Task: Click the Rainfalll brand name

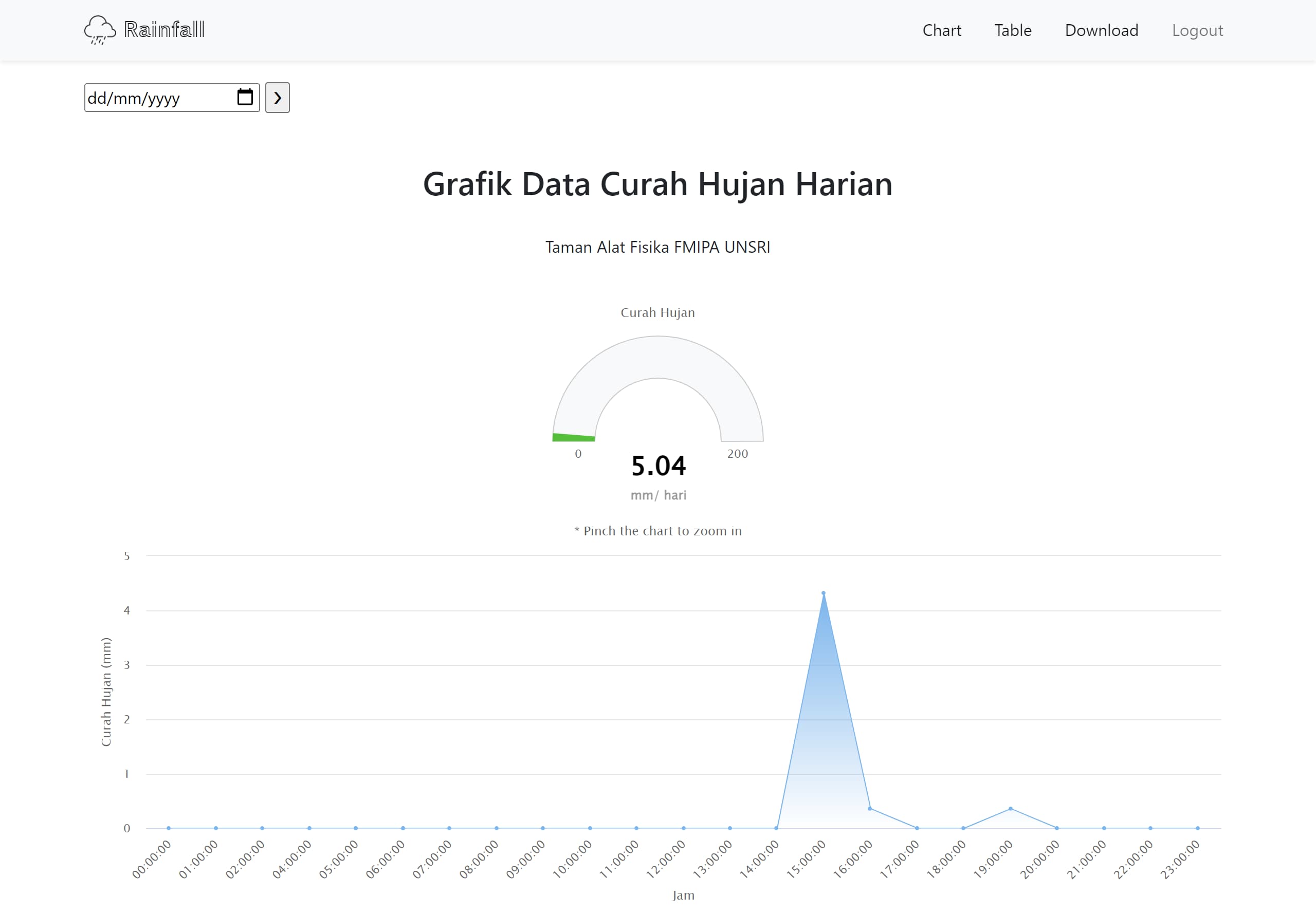Action: point(164,30)
